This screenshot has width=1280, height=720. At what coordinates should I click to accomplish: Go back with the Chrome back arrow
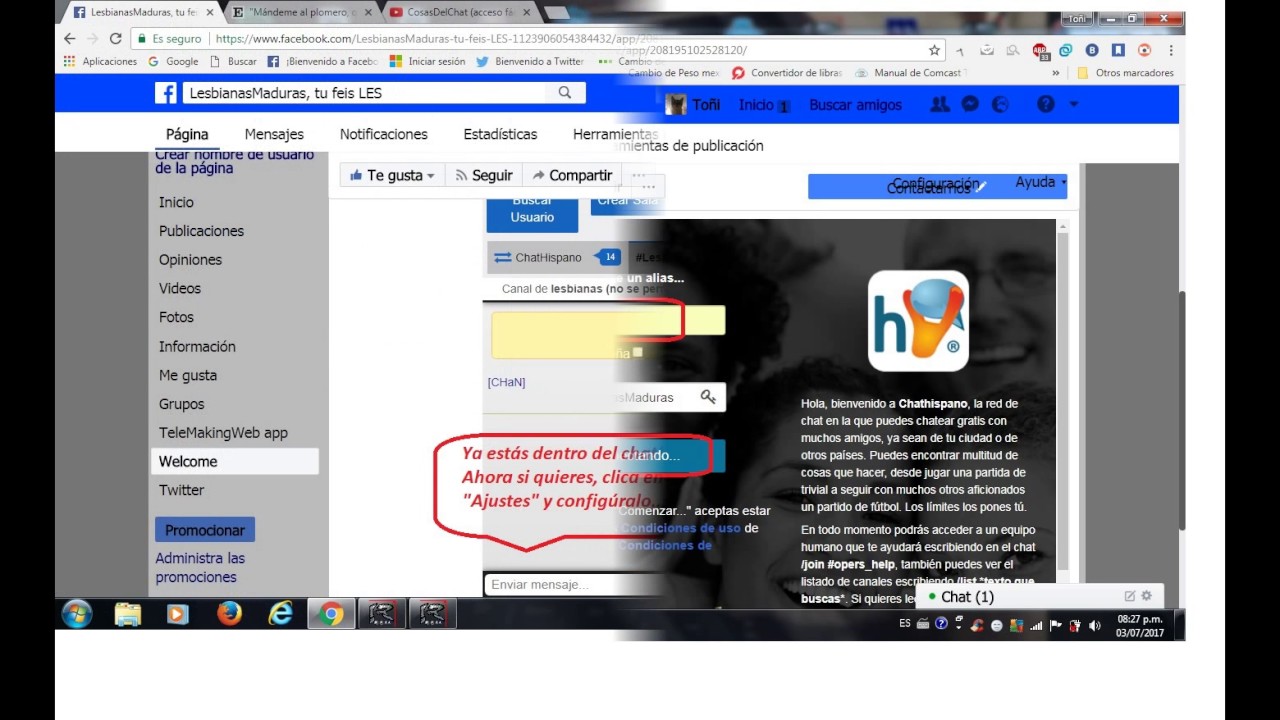tap(69, 38)
